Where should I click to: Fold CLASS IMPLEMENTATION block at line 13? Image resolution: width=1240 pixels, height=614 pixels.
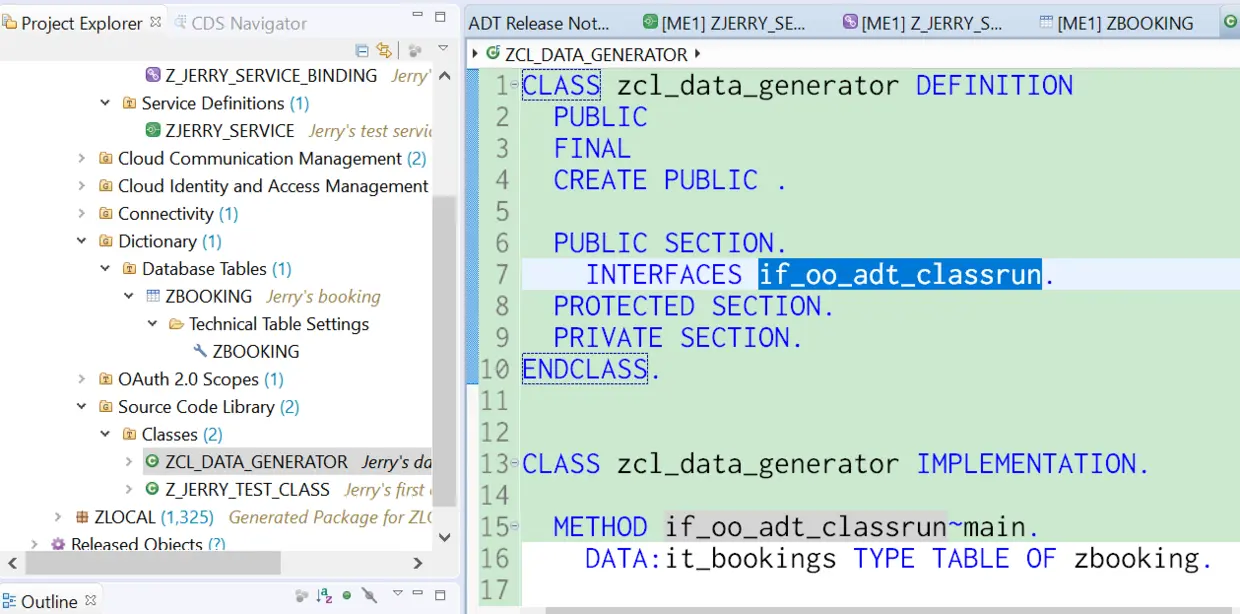coord(514,462)
